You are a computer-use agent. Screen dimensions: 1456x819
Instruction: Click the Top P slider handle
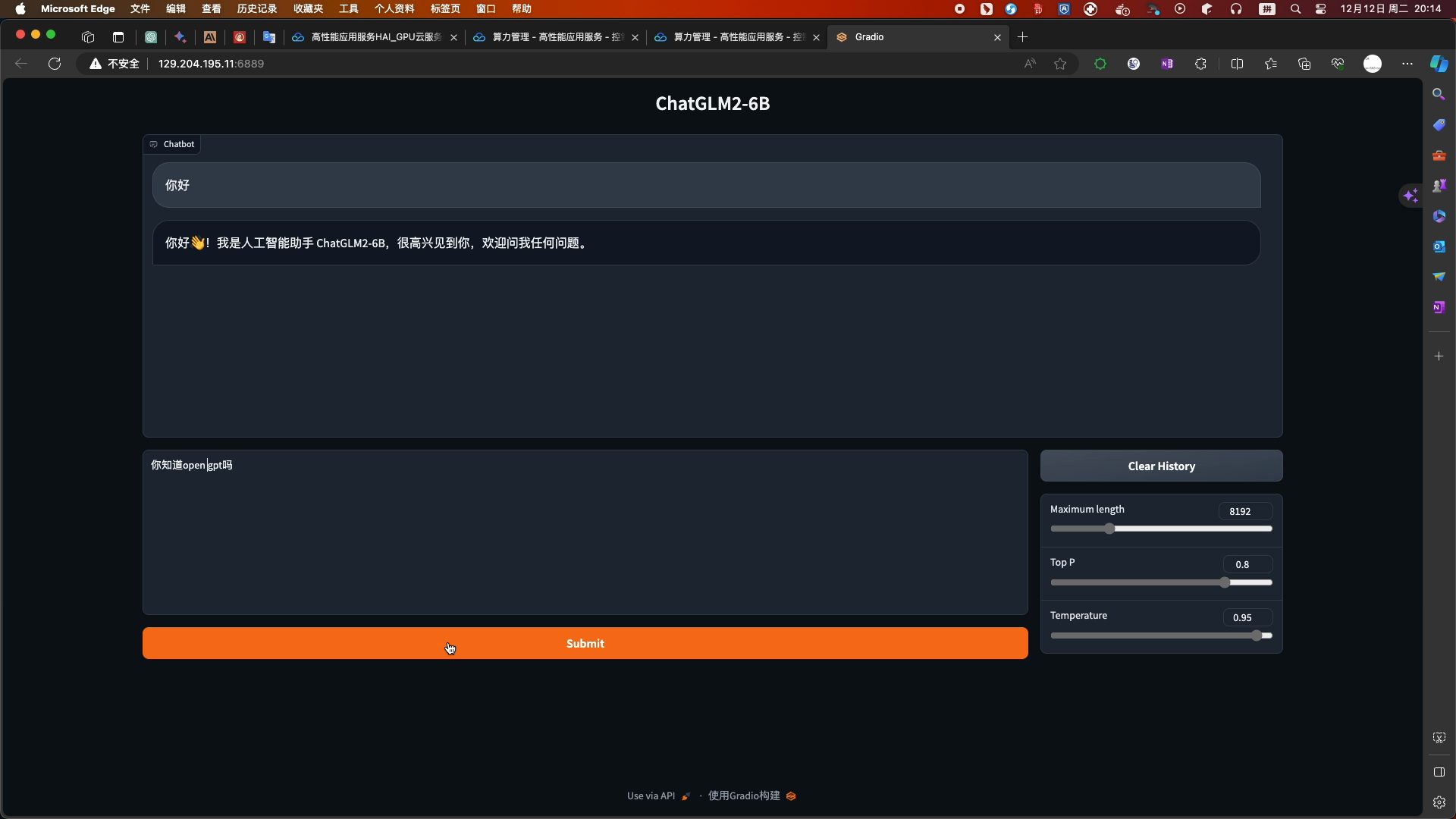1225,582
